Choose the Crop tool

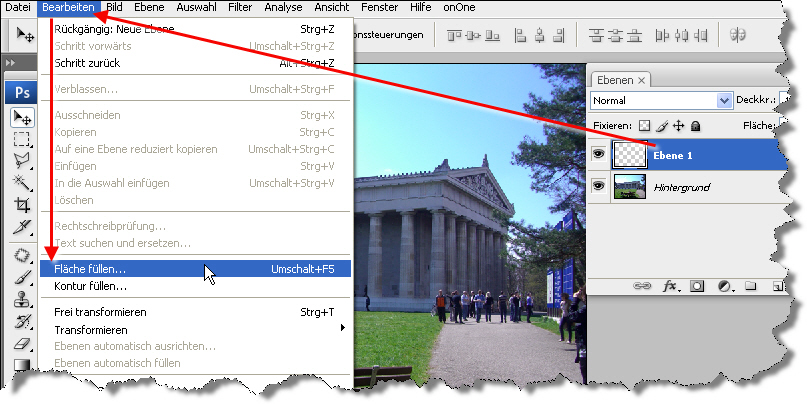click(21, 205)
